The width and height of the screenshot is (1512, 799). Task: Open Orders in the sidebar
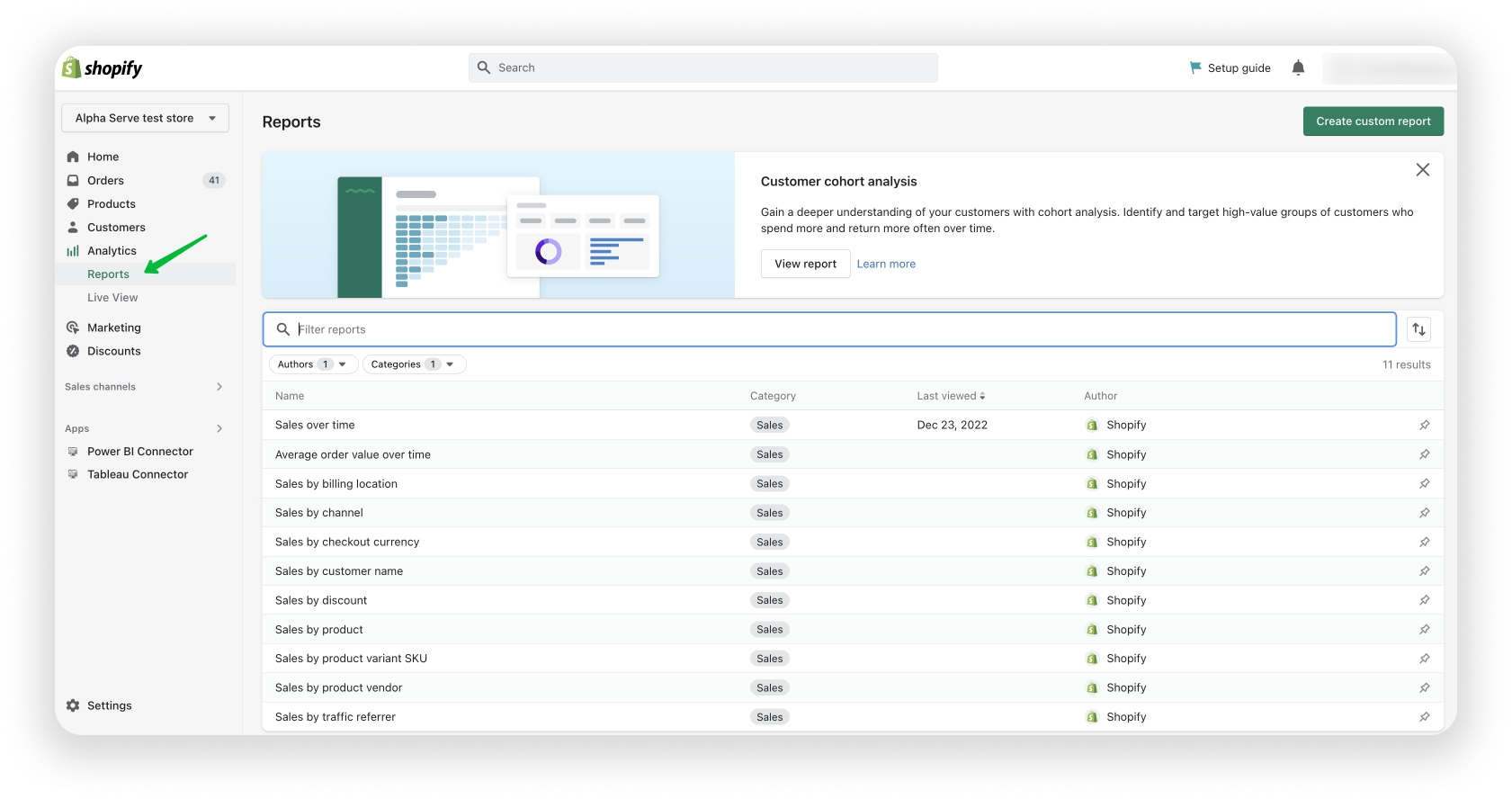tap(105, 181)
